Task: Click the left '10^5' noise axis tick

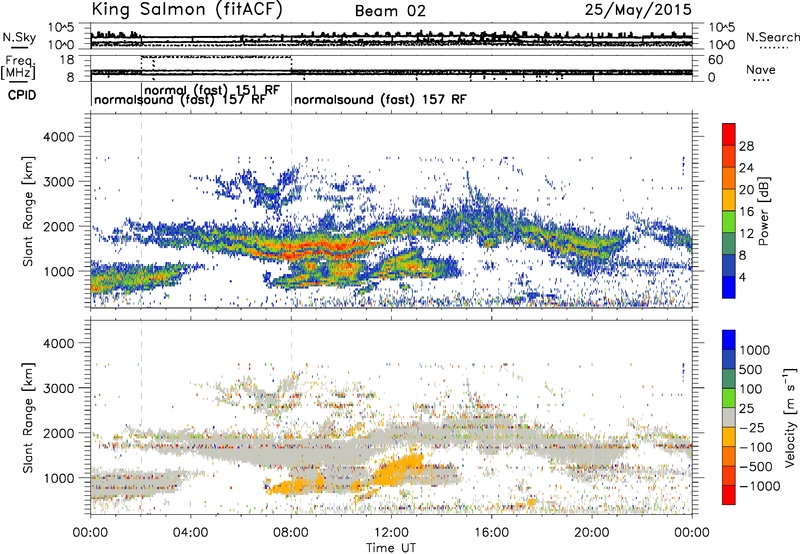Action: tap(61, 28)
